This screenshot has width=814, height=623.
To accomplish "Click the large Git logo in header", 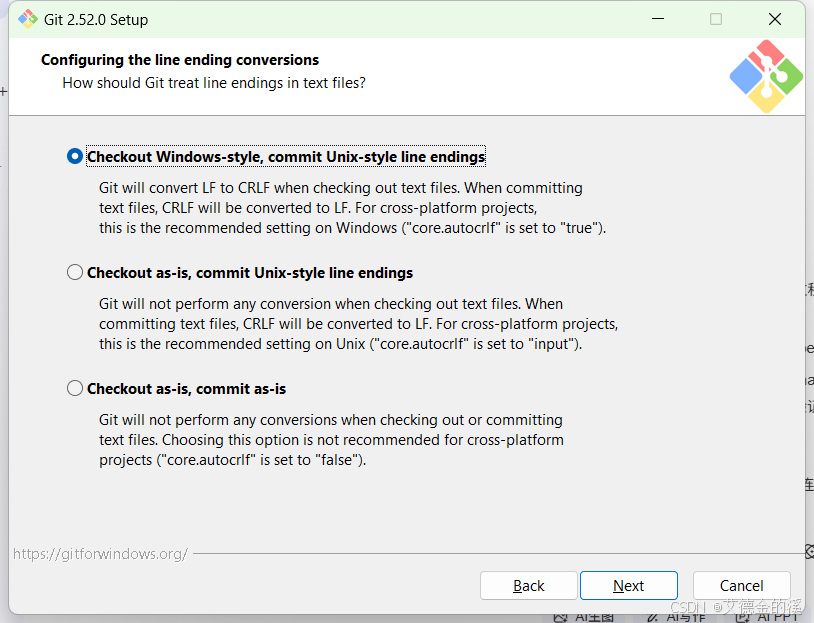I will pyautogui.click(x=766, y=76).
